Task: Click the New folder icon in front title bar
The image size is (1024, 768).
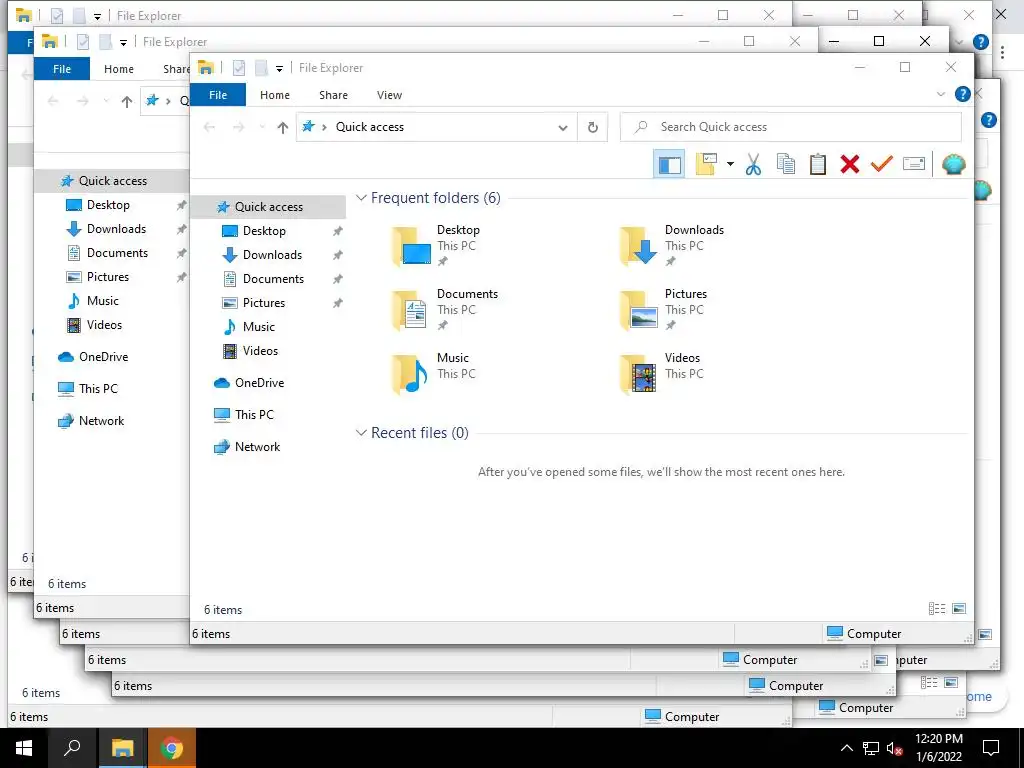Action: [x=261, y=67]
